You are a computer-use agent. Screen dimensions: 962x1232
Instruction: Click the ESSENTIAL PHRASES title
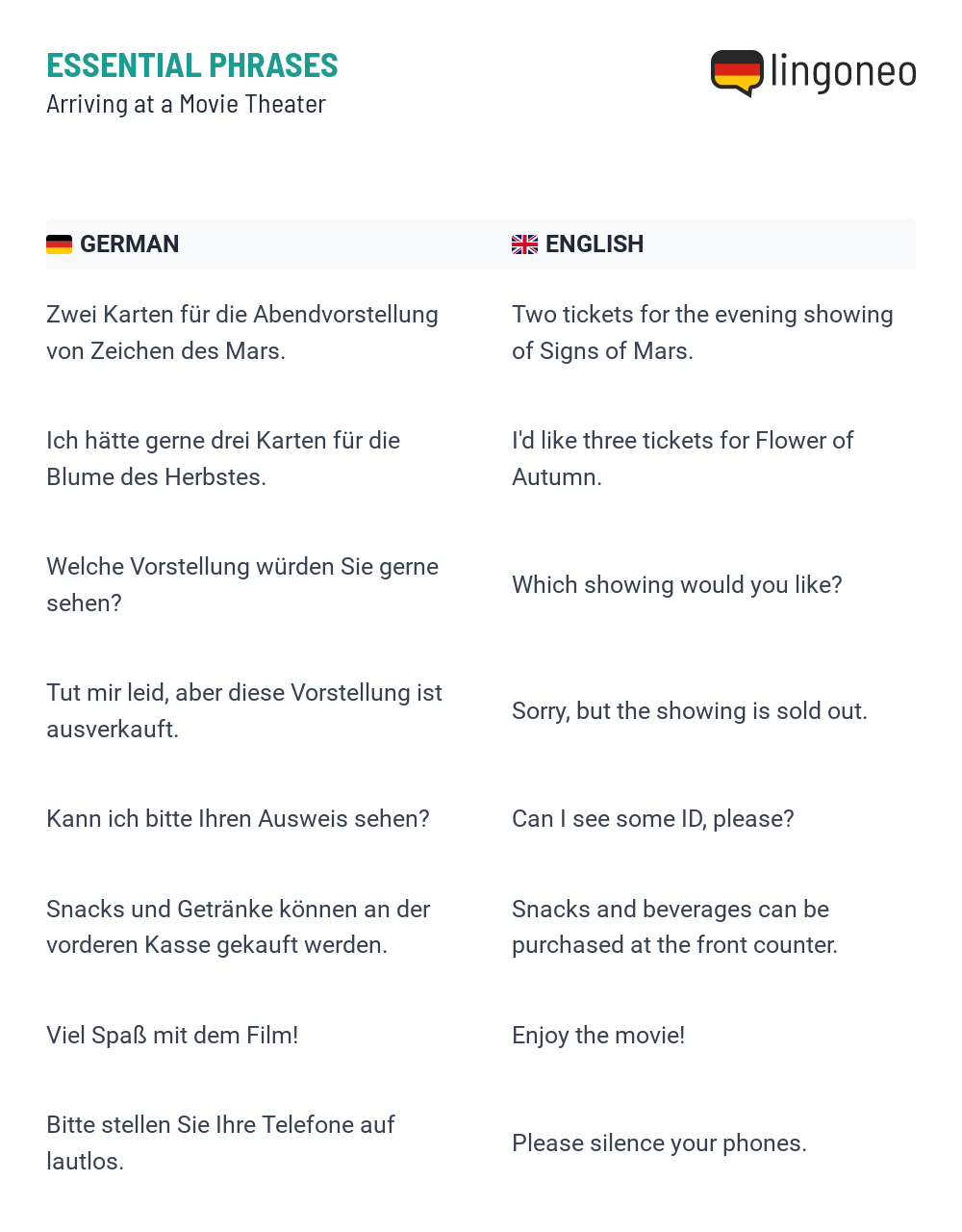click(x=192, y=65)
